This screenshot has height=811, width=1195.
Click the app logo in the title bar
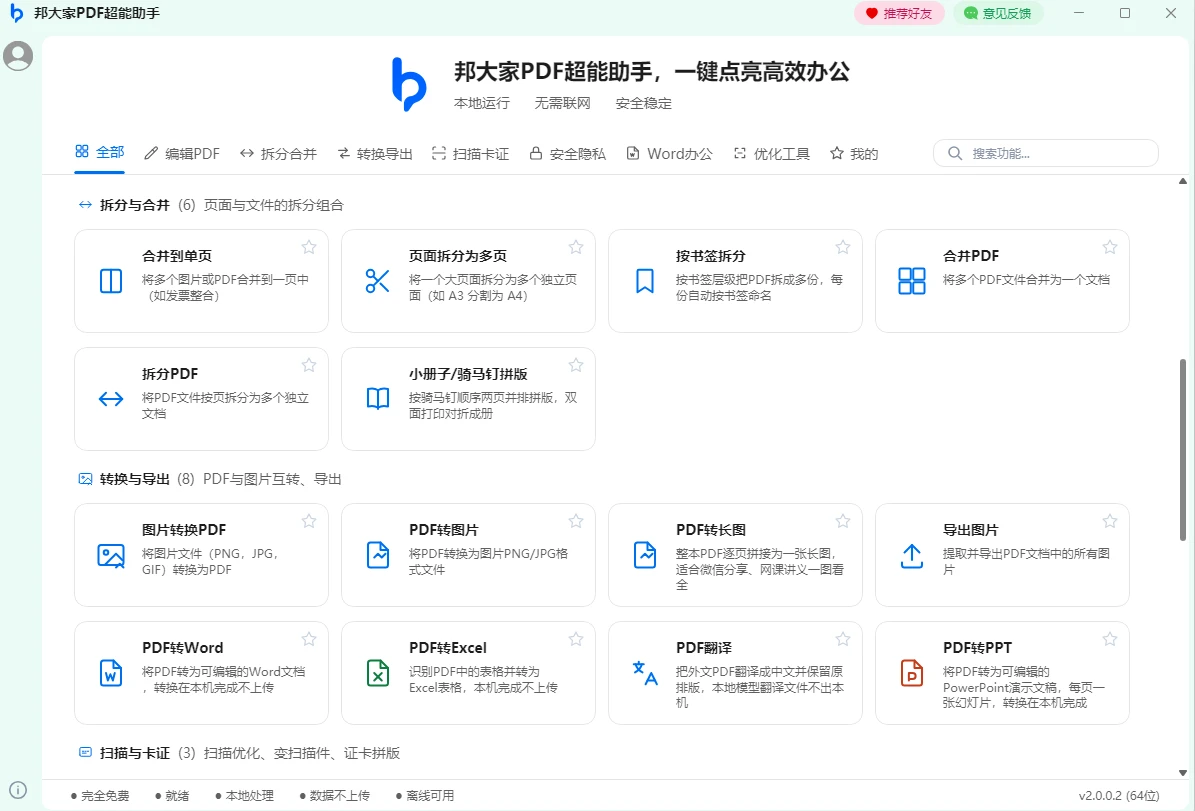click(x=16, y=13)
